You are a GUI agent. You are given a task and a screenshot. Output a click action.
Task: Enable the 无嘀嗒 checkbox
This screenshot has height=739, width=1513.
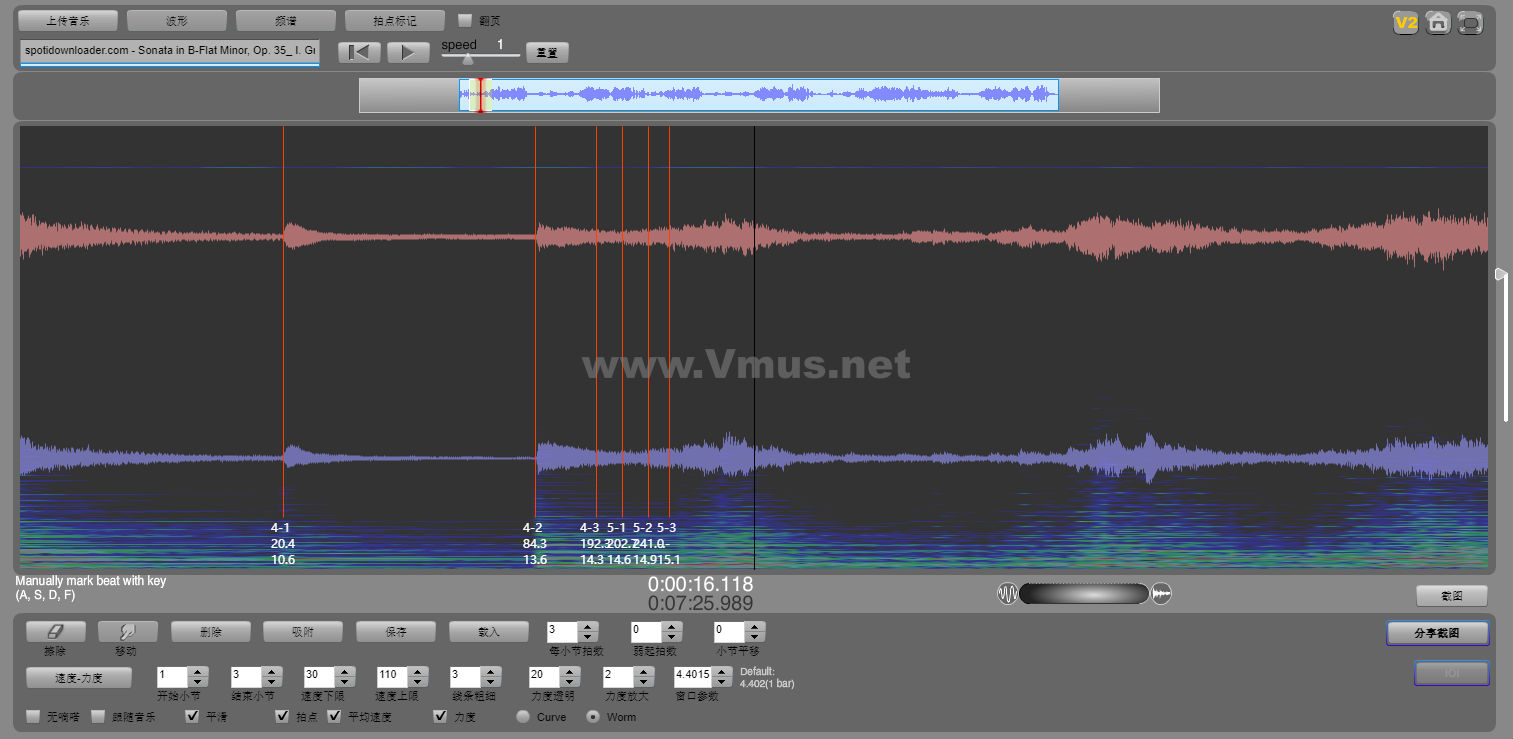33,717
